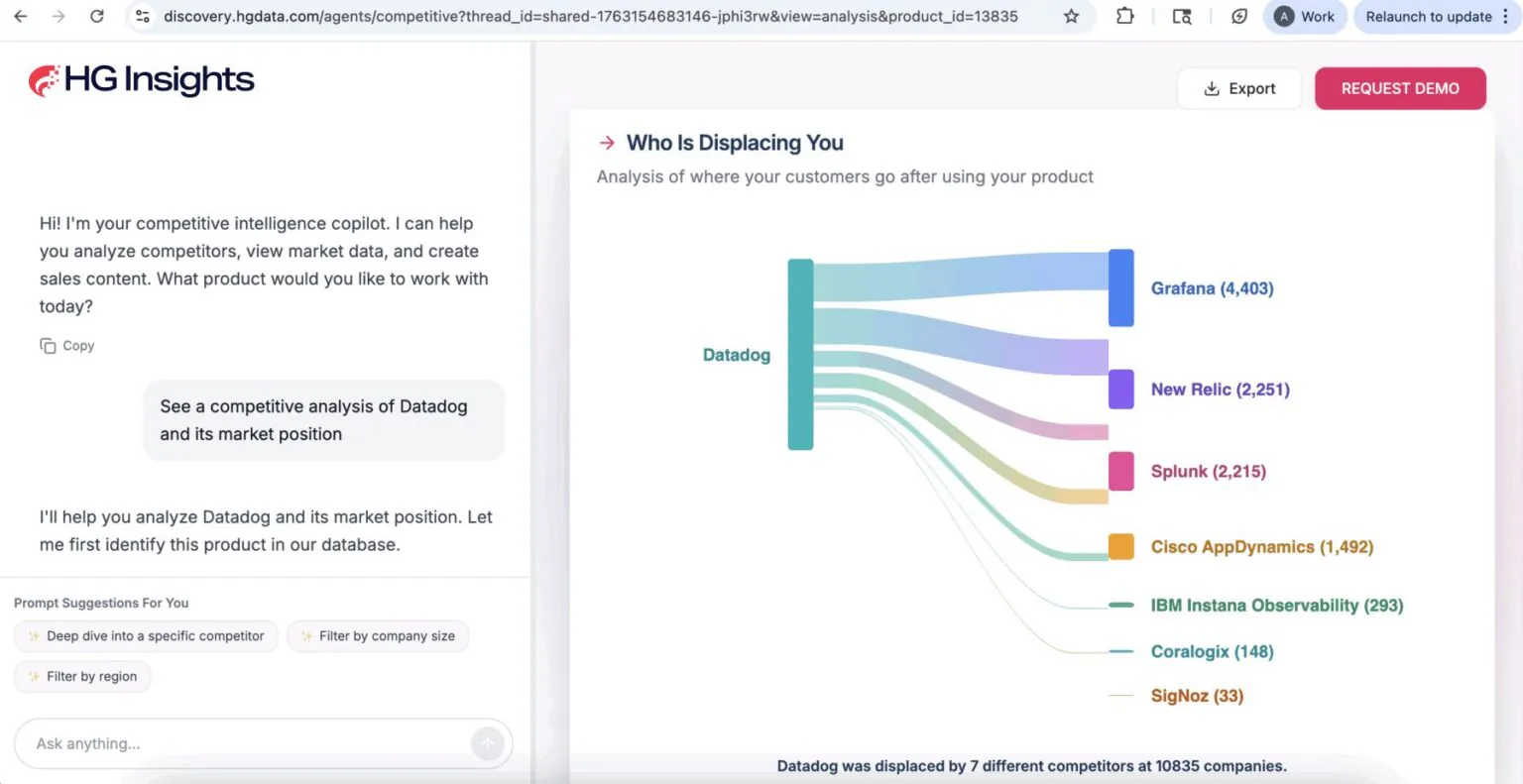Click the Ask anything input field
The width and height of the screenshot is (1523, 784).
click(x=248, y=743)
